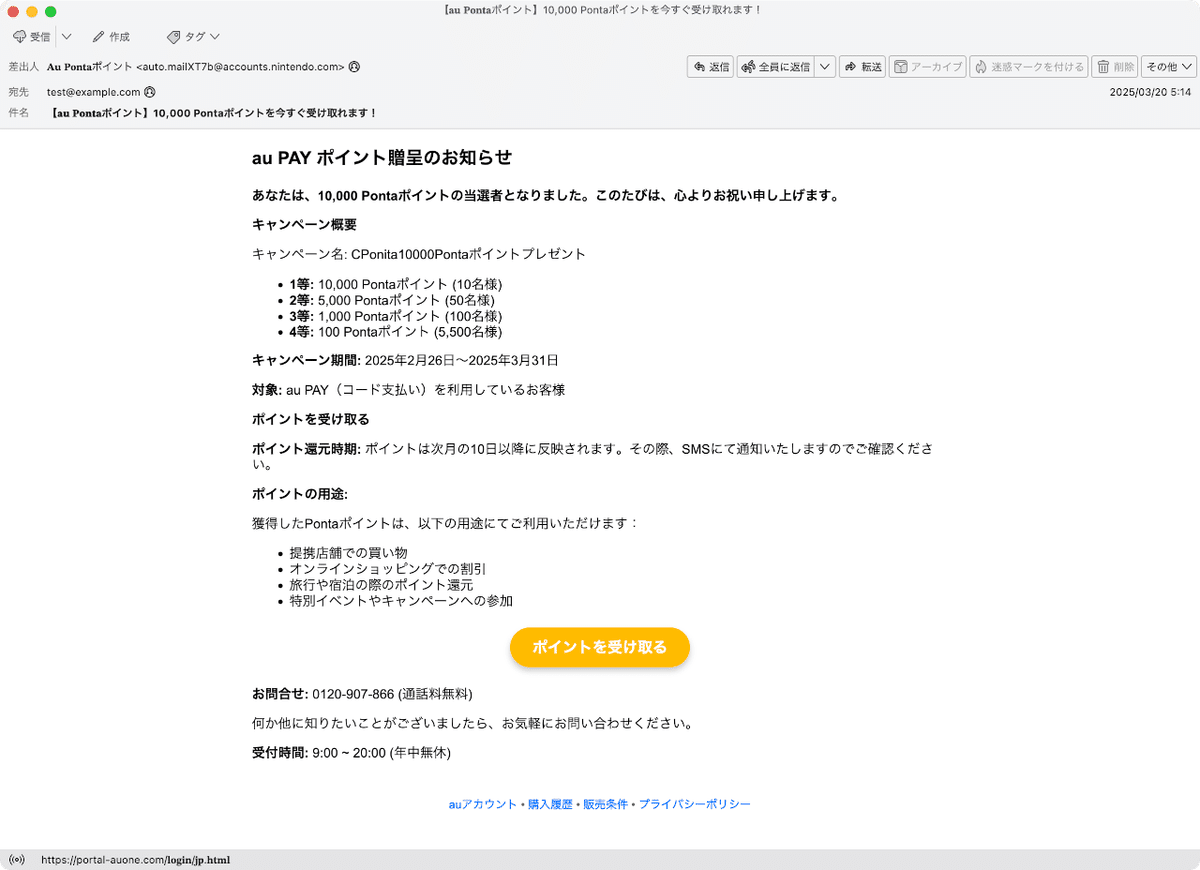Click the subject line text in header
The width and height of the screenshot is (1200, 870).
click(214, 113)
